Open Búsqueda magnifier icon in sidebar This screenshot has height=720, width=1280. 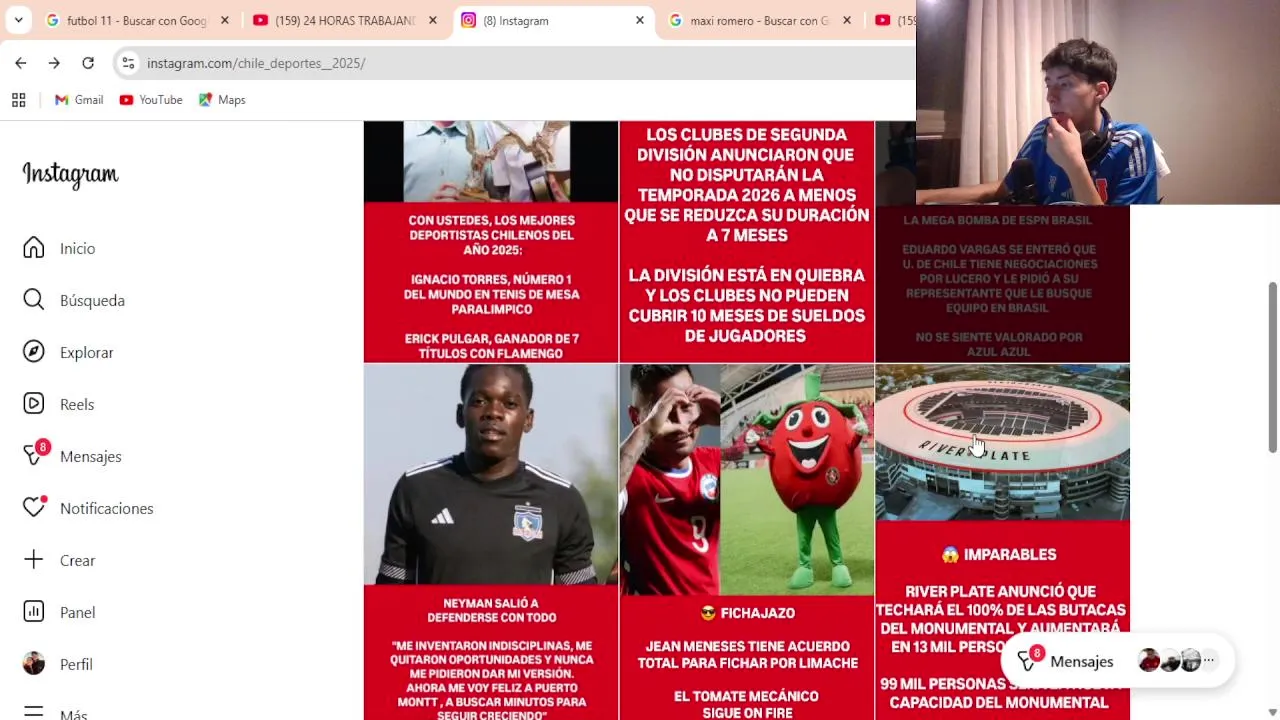point(34,300)
